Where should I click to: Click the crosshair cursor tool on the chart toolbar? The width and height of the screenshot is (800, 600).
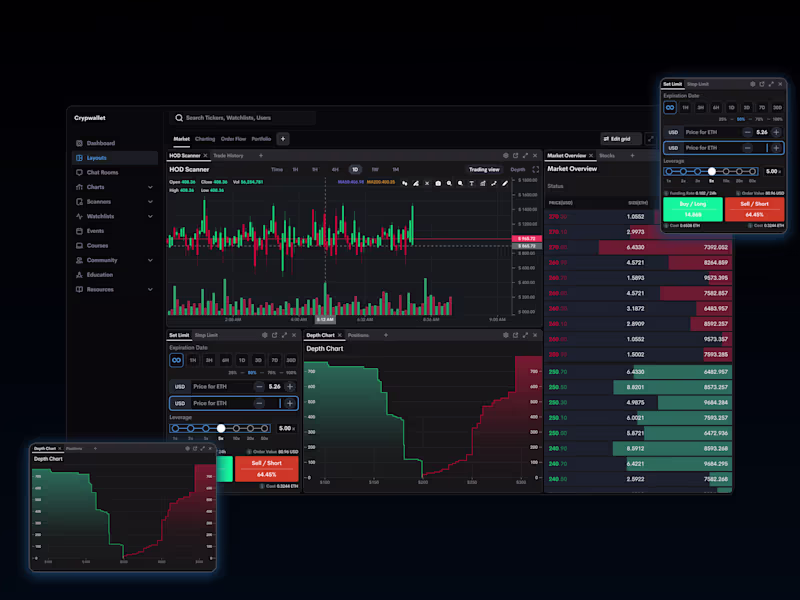pos(405,184)
